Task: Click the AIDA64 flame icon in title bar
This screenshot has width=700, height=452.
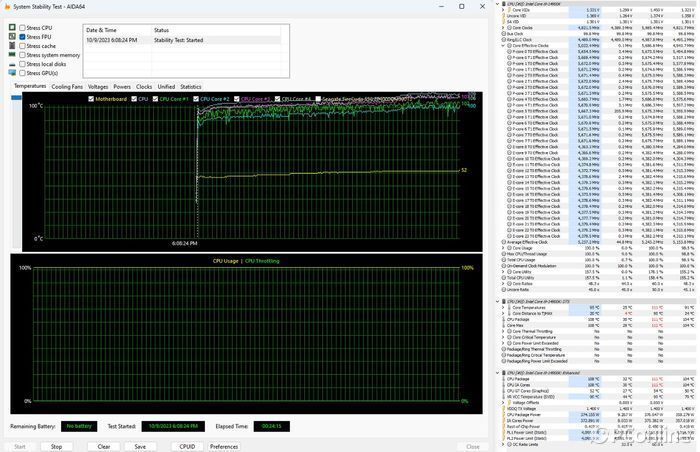Action: point(7,7)
